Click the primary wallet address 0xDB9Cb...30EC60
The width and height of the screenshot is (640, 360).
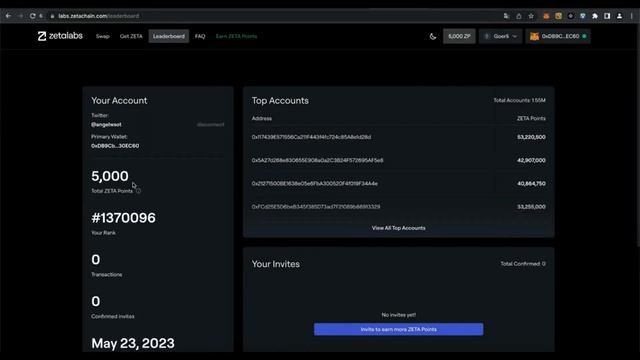pyautogui.click(x=115, y=146)
